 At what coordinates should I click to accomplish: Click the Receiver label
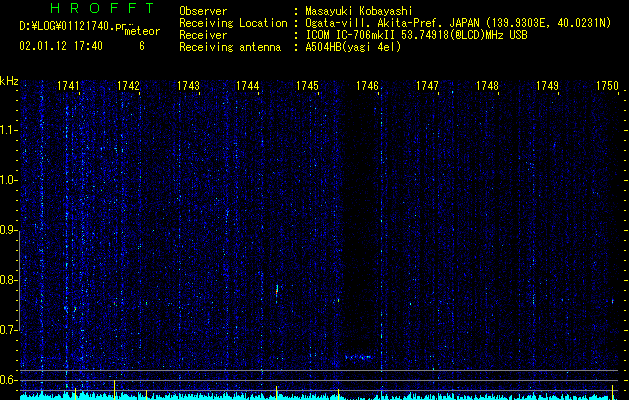point(203,35)
